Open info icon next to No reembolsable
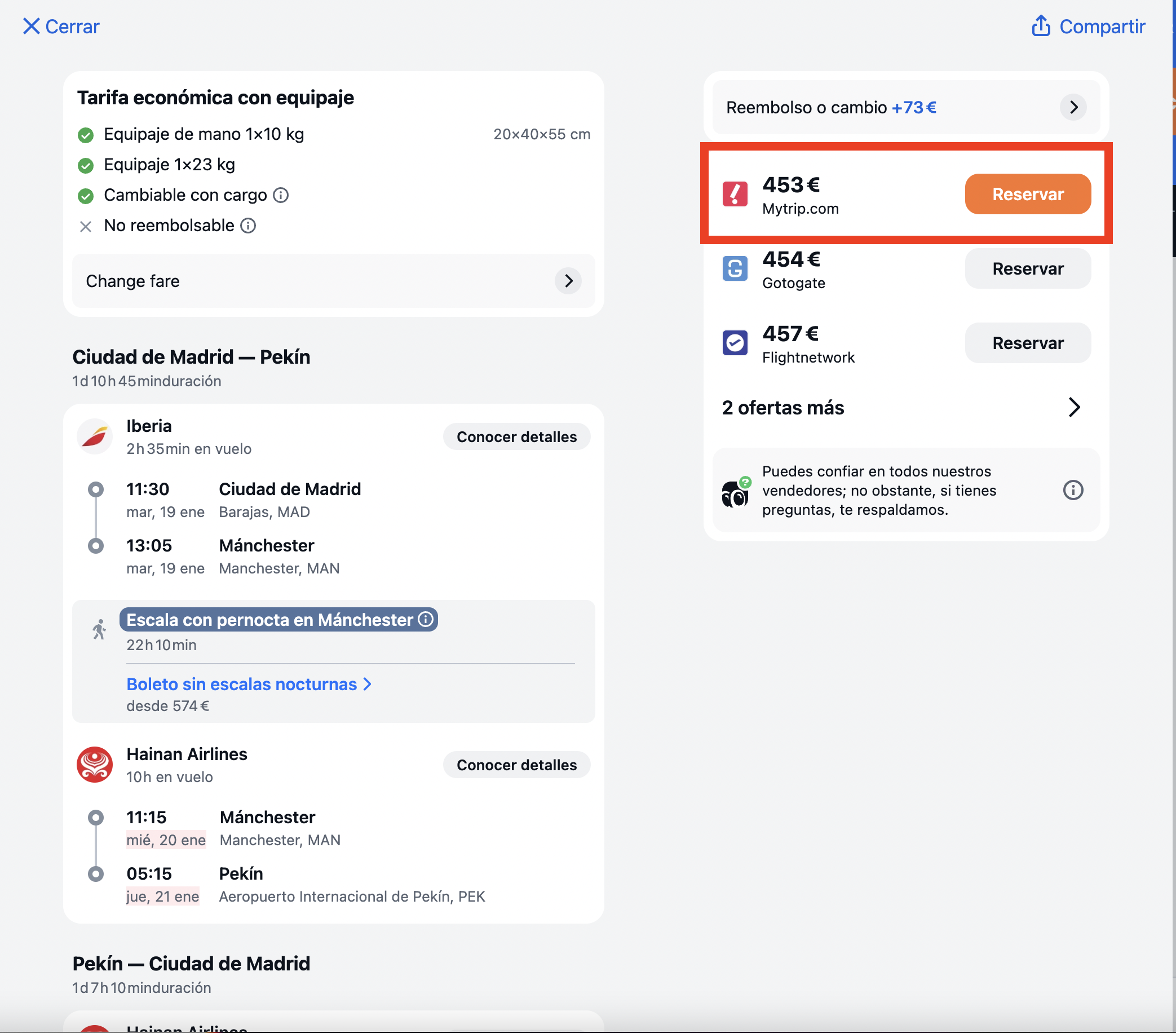 tap(248, 226)
